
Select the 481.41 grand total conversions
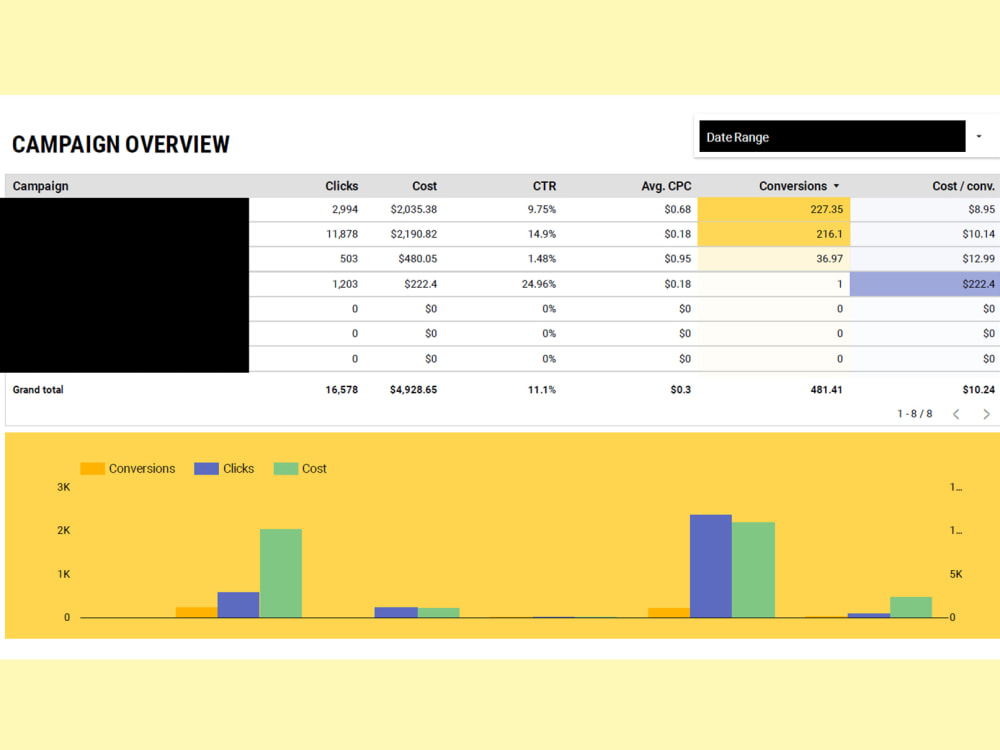(826, 390)
